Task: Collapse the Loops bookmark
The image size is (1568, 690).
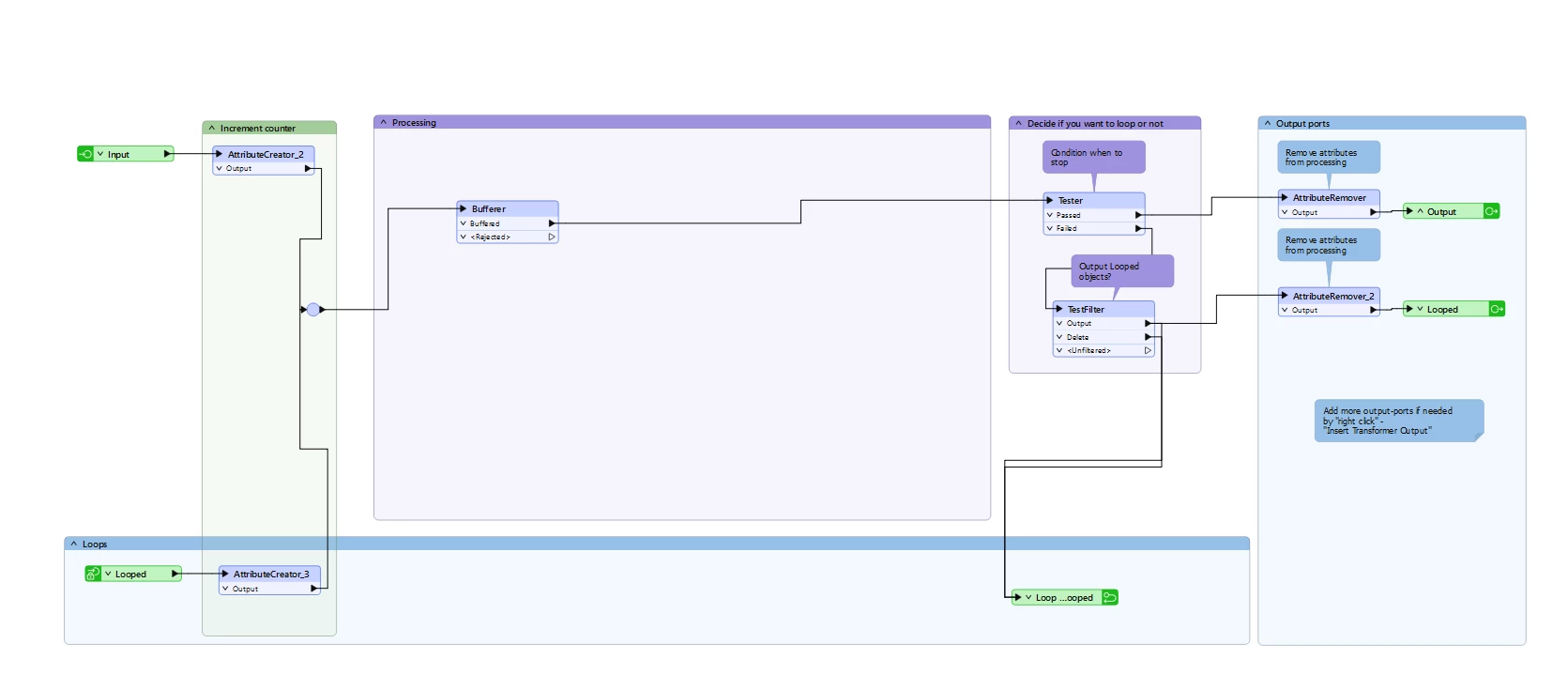Action: pos(74,544)
